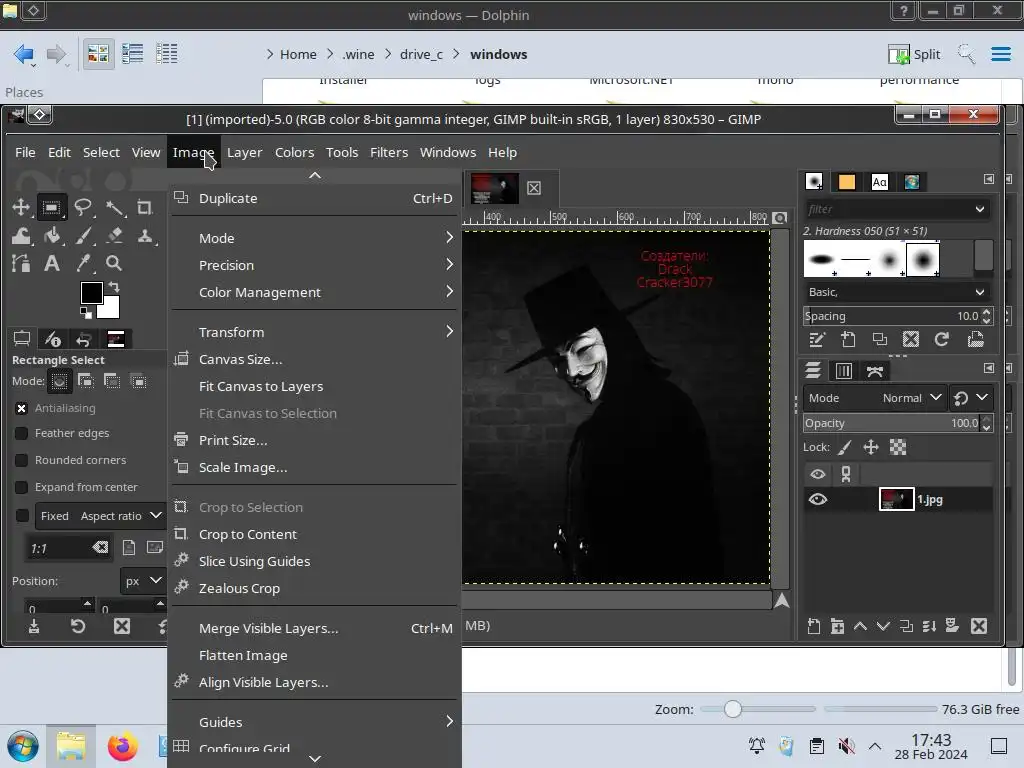The width and height of the screenshot is (1024, 768).
Task: Delete this layer button
Action: pyautogui.click(x=978, y=626)
